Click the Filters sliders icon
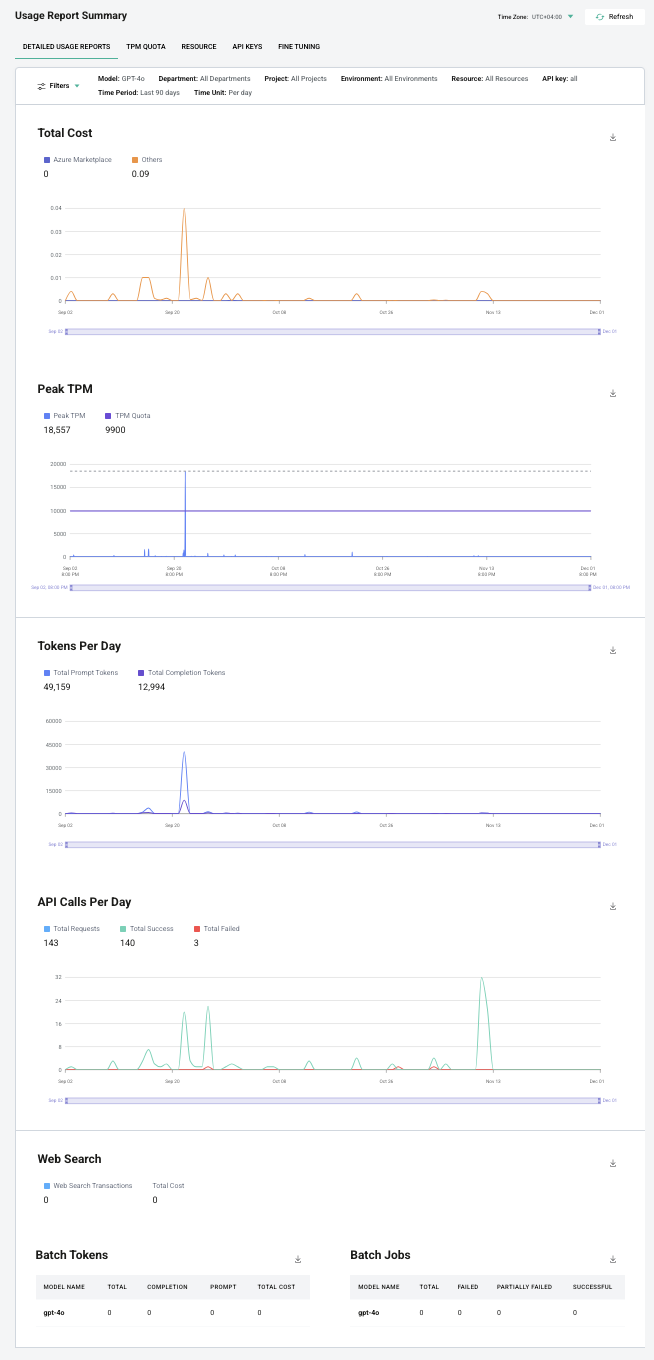This screenshot has height=1360, width=654. (x=41, y=86)
